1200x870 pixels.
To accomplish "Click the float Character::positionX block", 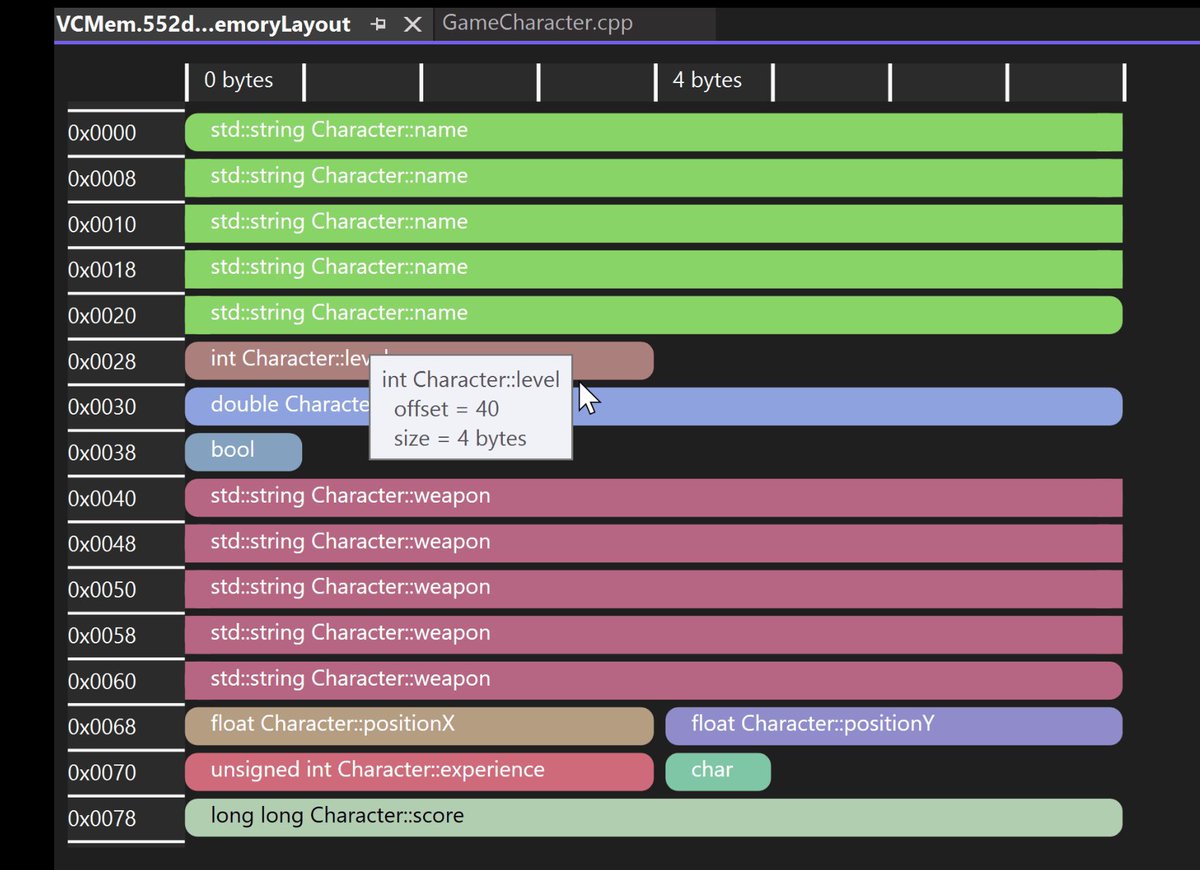I will coord(419,726).
